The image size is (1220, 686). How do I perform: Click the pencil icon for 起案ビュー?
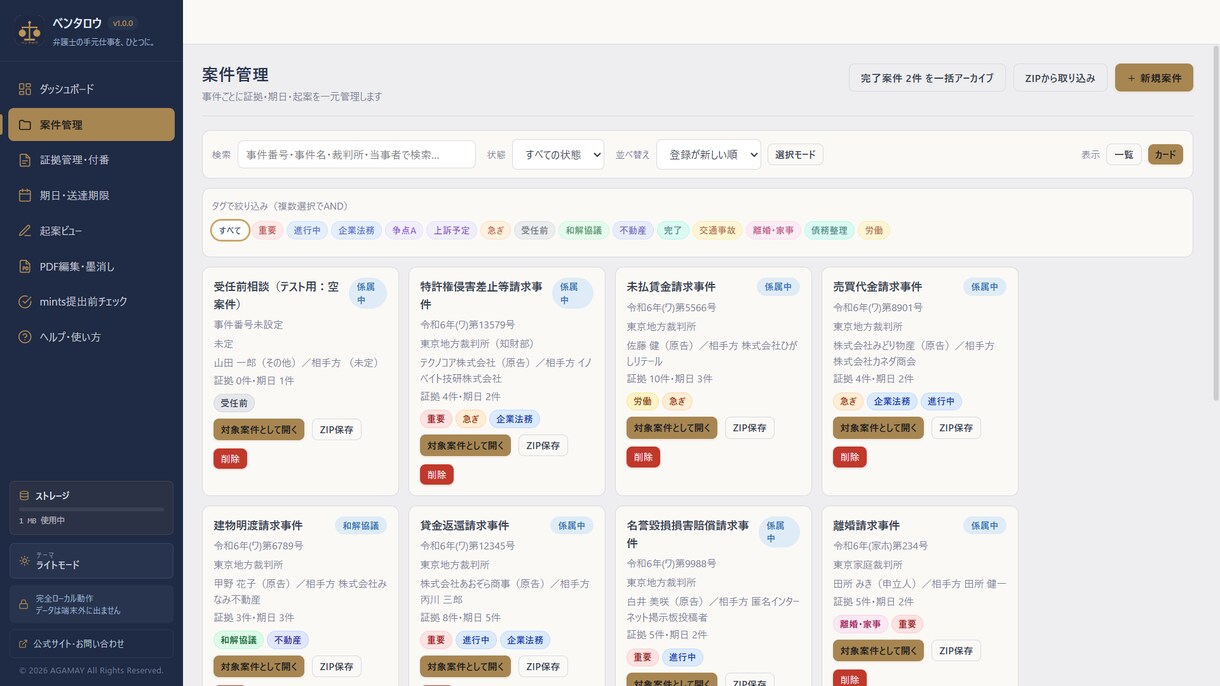coord(25,231)
